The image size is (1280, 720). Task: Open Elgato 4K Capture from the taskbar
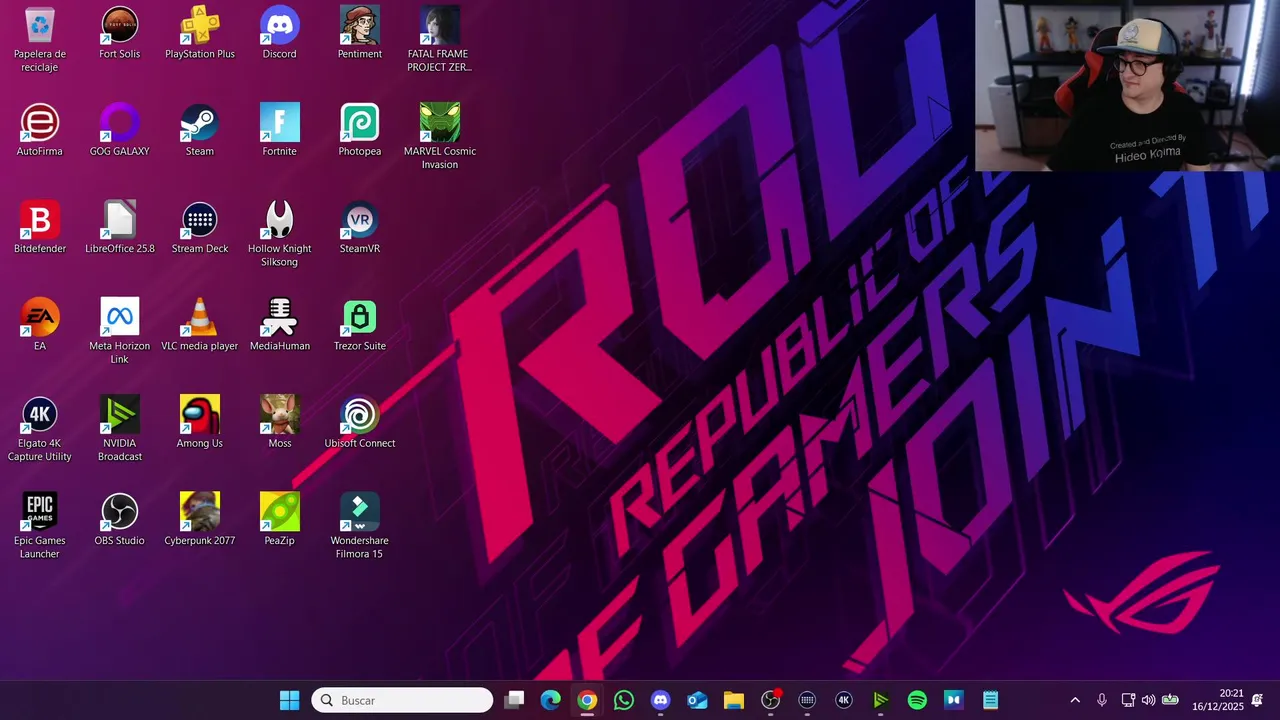coord(844,700)
